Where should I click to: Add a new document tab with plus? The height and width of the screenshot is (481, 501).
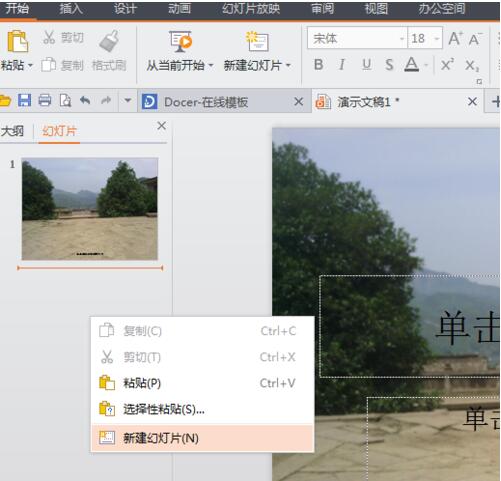(x=496, y=101)
